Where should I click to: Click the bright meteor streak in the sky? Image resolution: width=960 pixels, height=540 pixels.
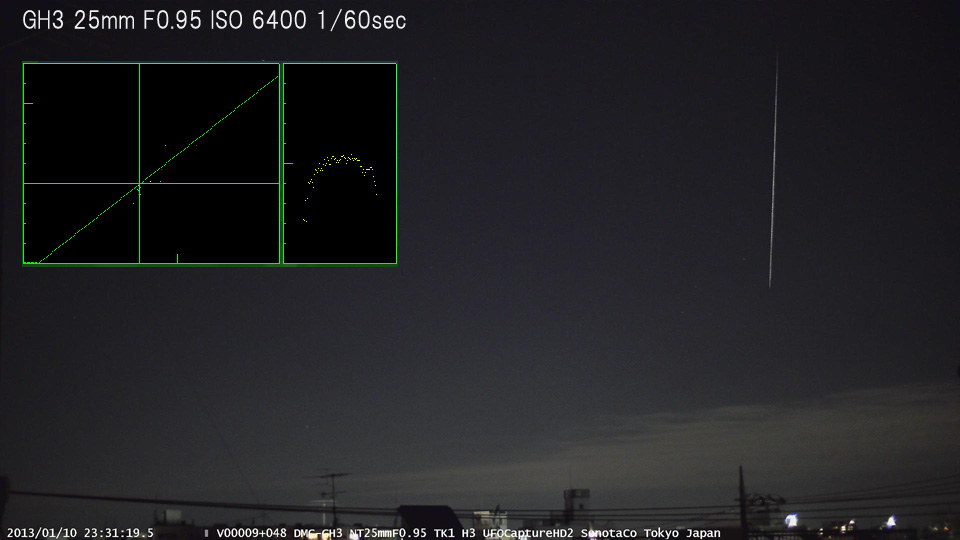[x=773, y=170]
